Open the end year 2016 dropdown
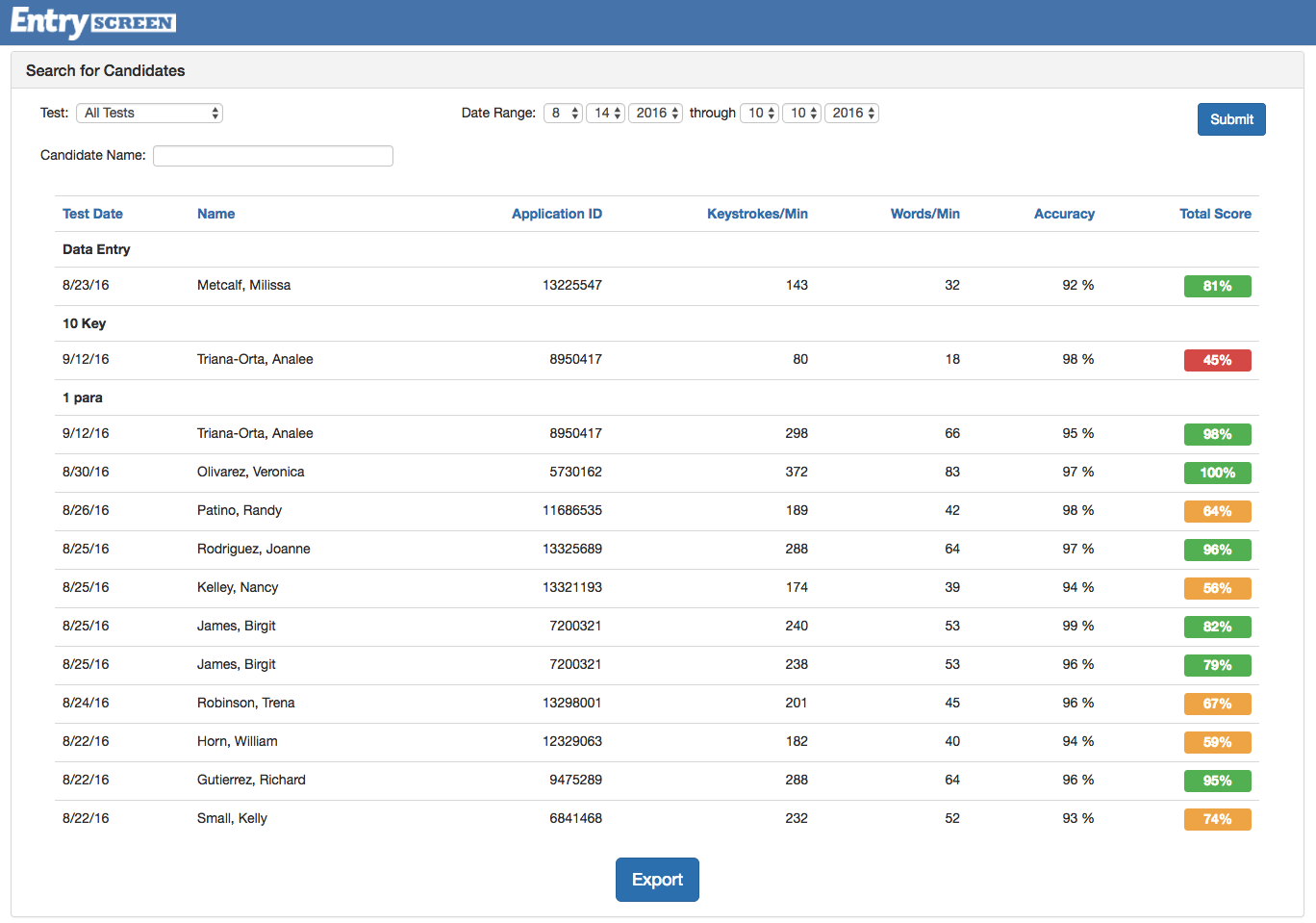 click(851, 113)
